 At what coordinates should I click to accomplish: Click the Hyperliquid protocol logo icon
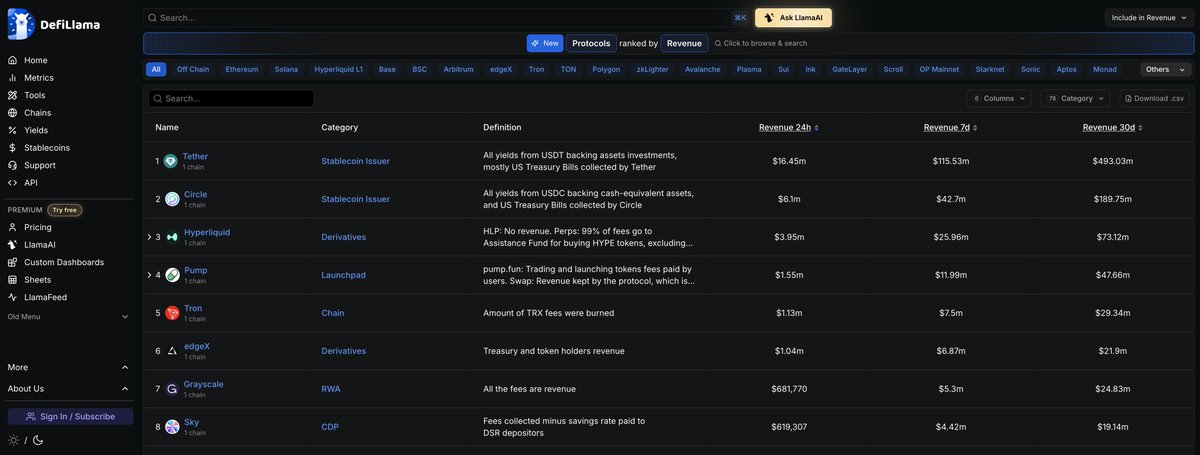(x=172, y=237)
